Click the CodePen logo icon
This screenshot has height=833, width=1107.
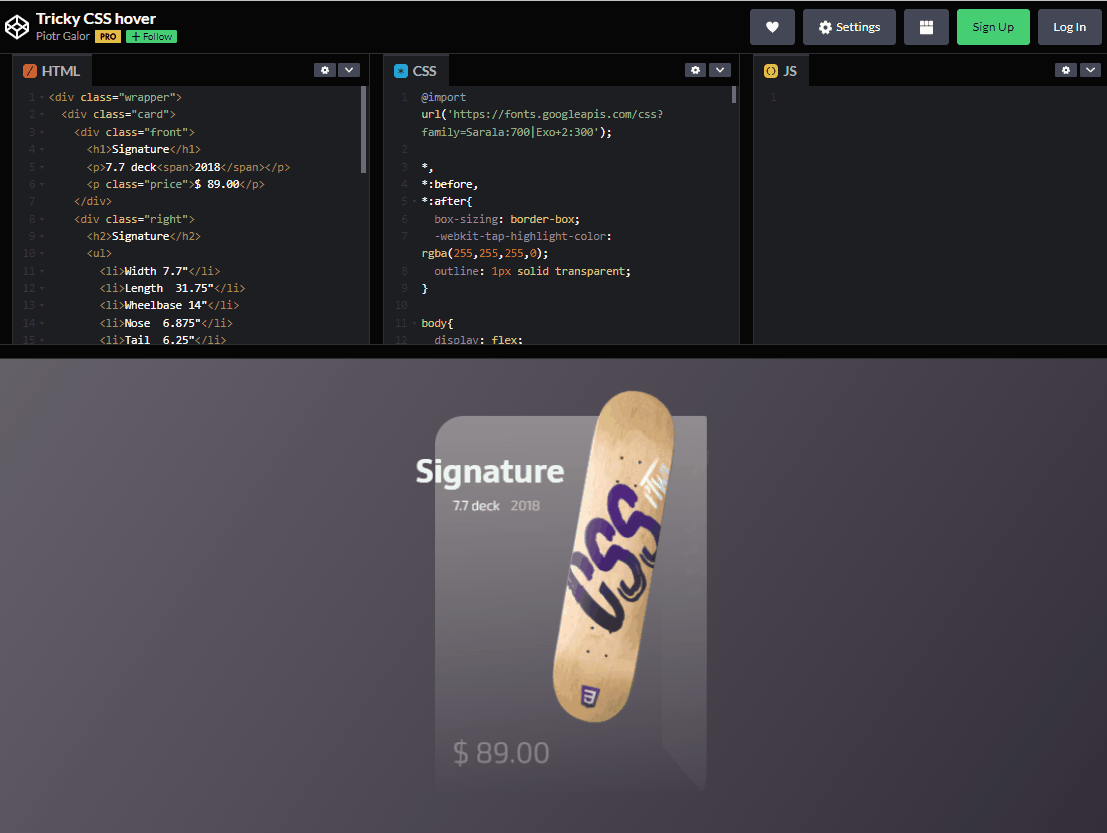tap(17, 27)
